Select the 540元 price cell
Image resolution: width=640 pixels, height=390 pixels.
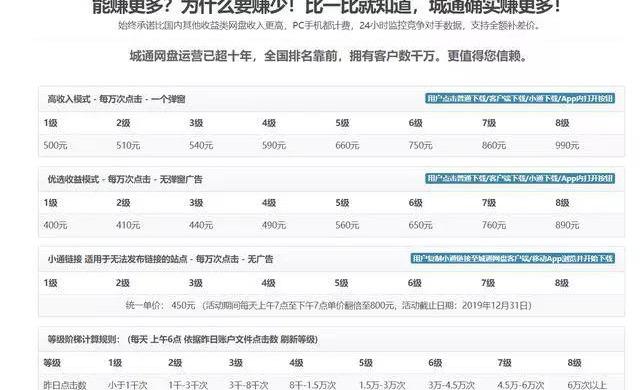coord(201,145)
